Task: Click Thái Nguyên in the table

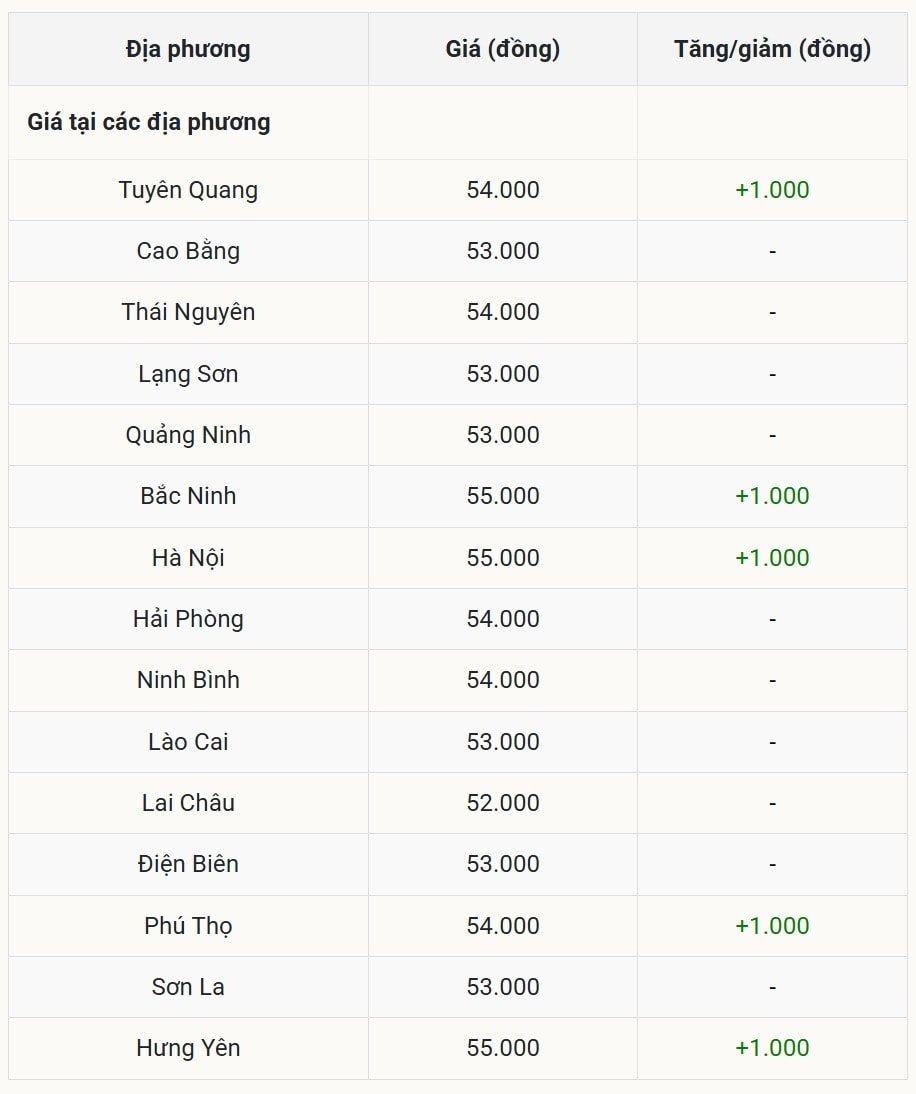Action: [x=188, y=312]
